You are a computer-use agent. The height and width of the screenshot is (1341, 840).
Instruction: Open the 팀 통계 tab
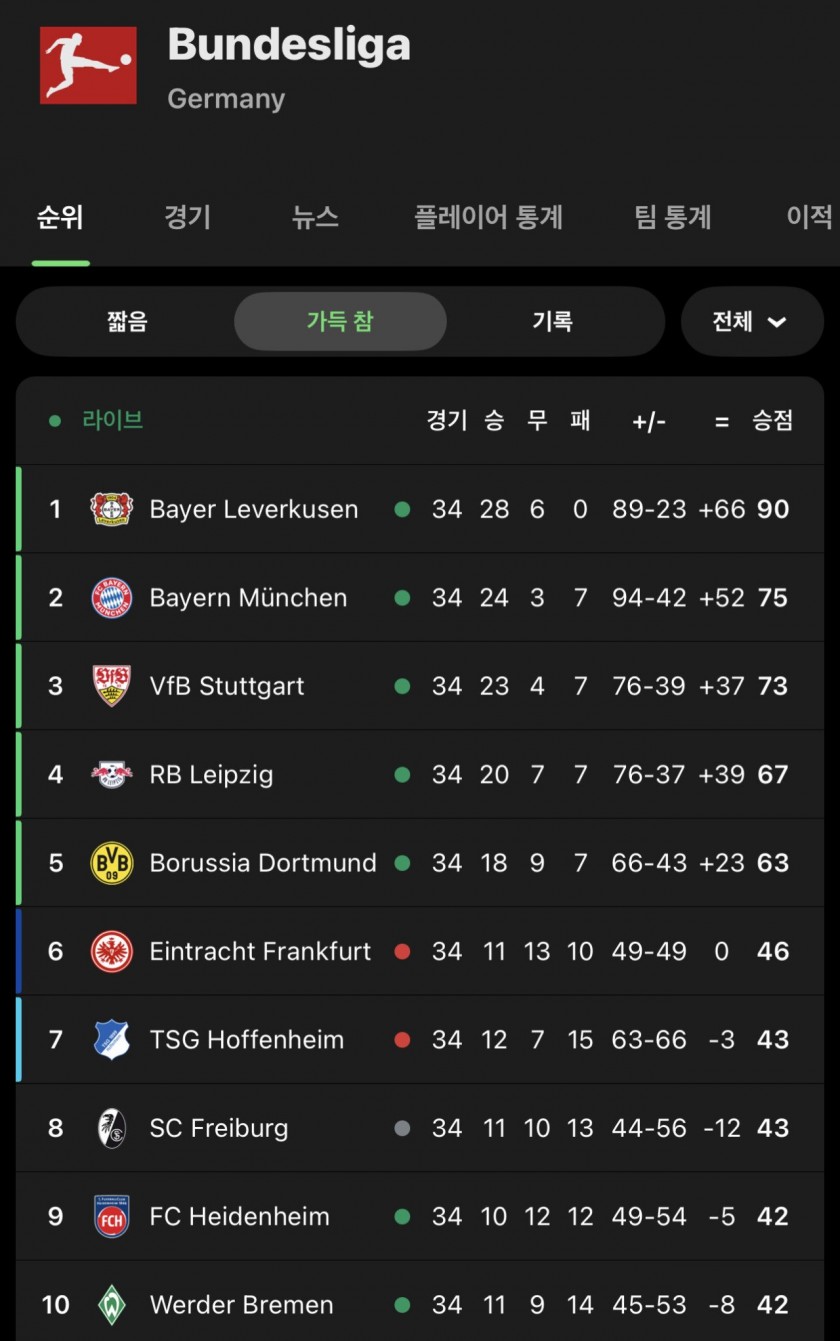tap(673, 217)
